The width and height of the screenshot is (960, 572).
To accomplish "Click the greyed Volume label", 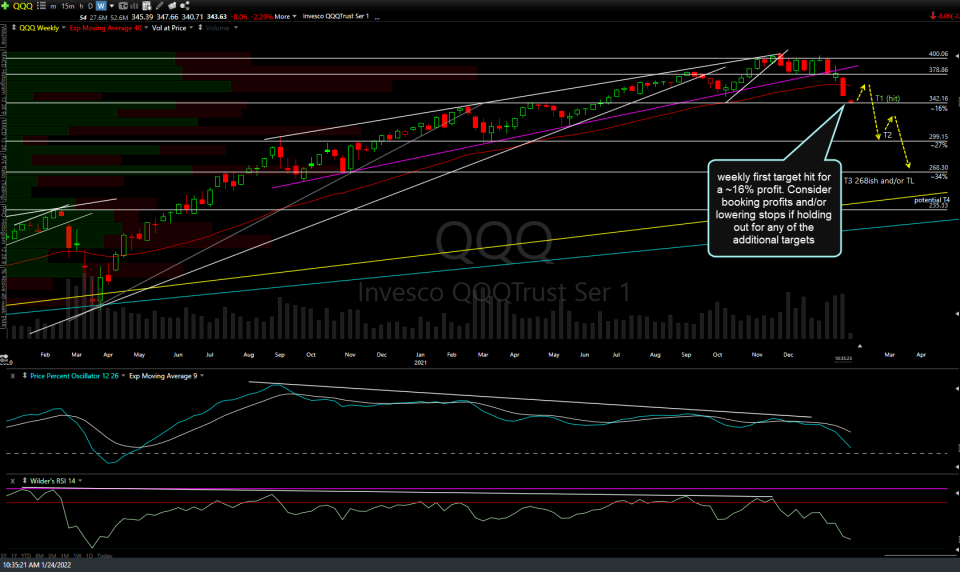I will tap(217, 28).
